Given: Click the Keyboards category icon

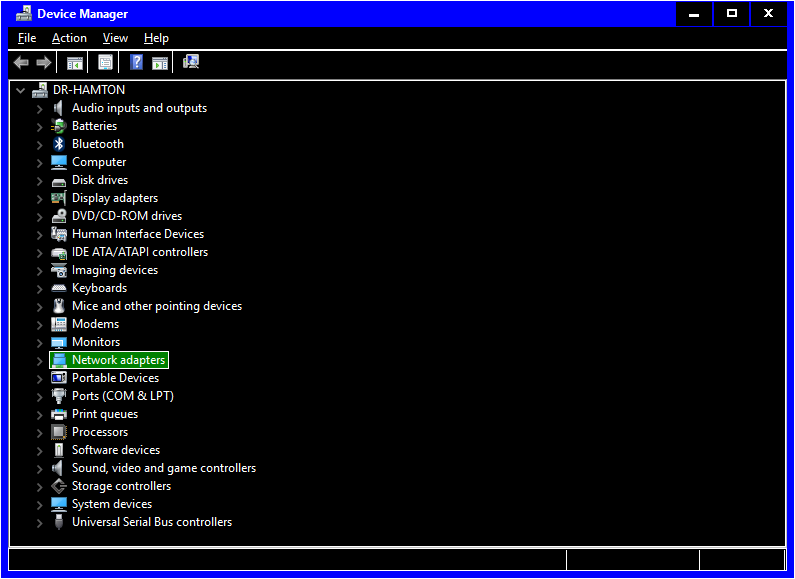Looking at the screenshot, I should point(59,288).
